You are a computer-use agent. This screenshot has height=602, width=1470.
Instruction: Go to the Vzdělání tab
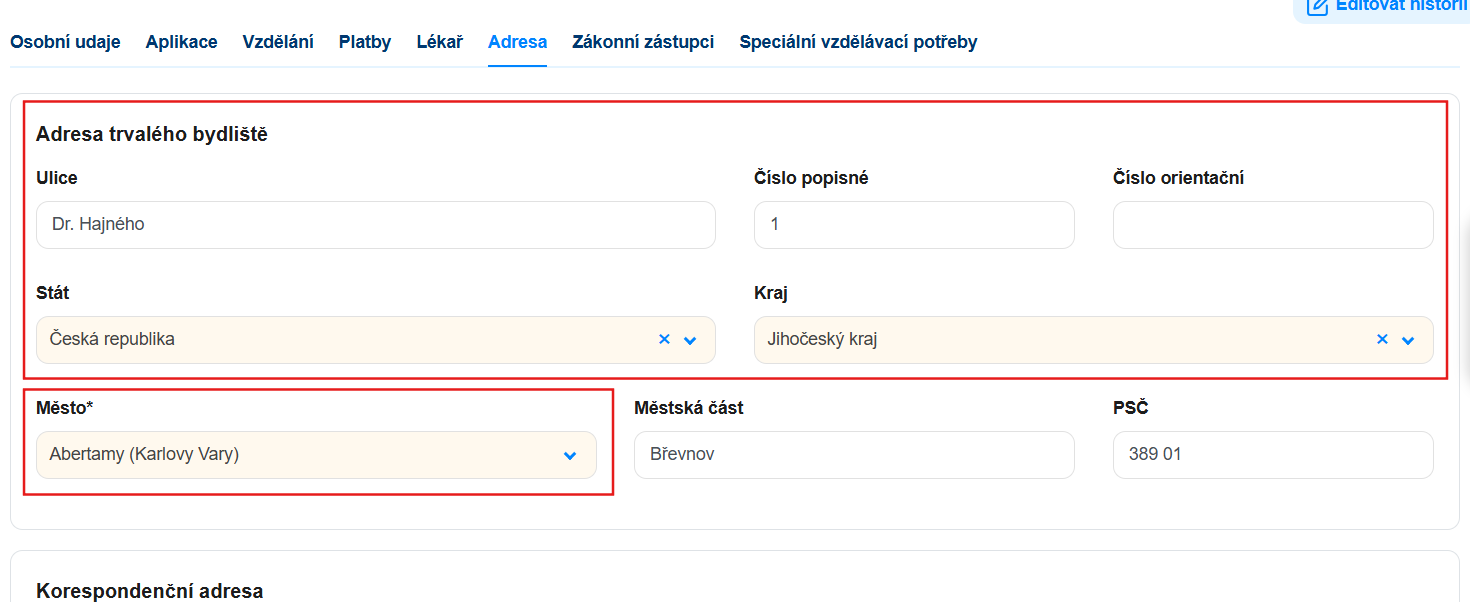click(x=278, y=42)
